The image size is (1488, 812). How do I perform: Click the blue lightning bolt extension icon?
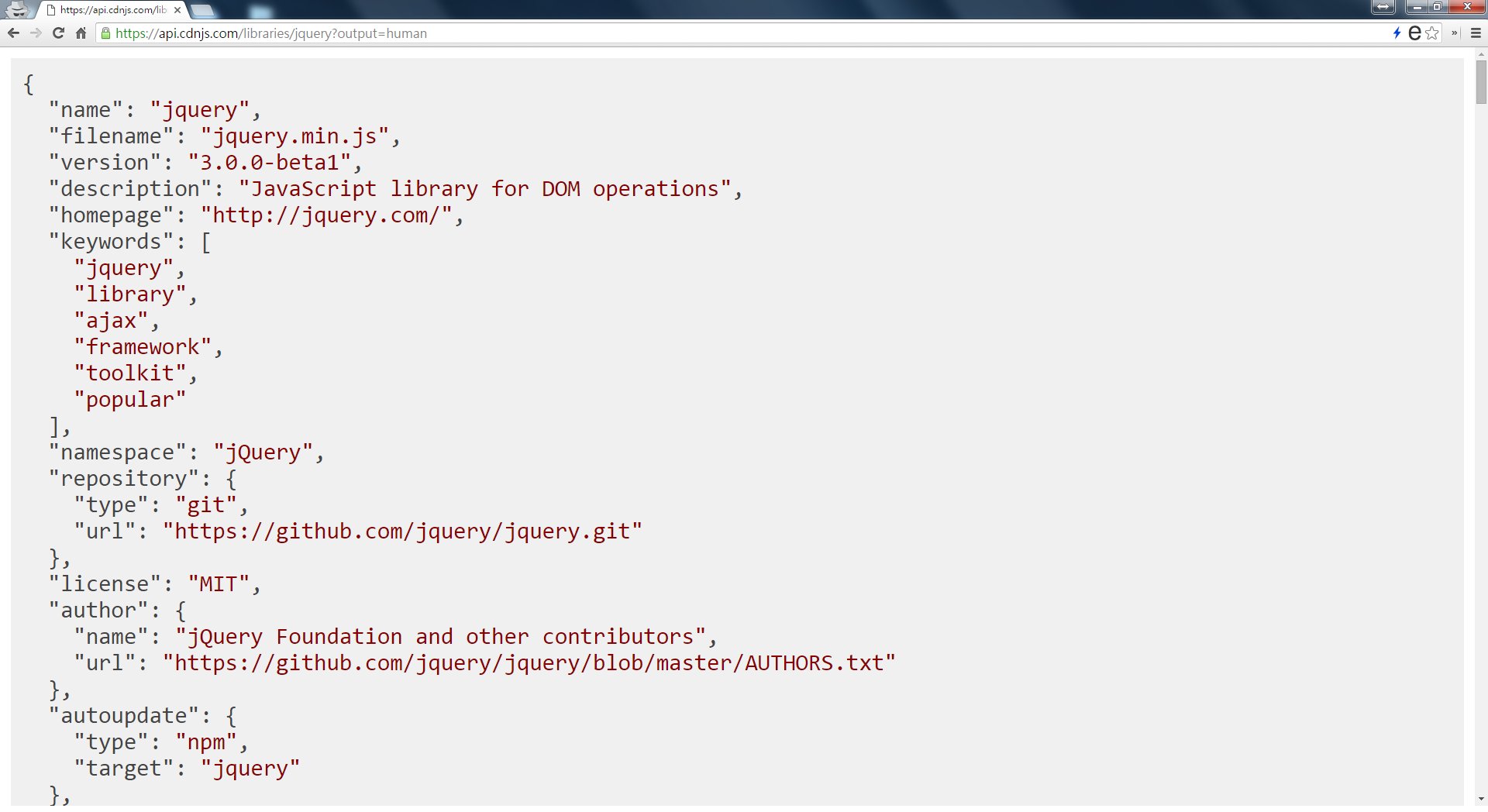(1397, 33)
